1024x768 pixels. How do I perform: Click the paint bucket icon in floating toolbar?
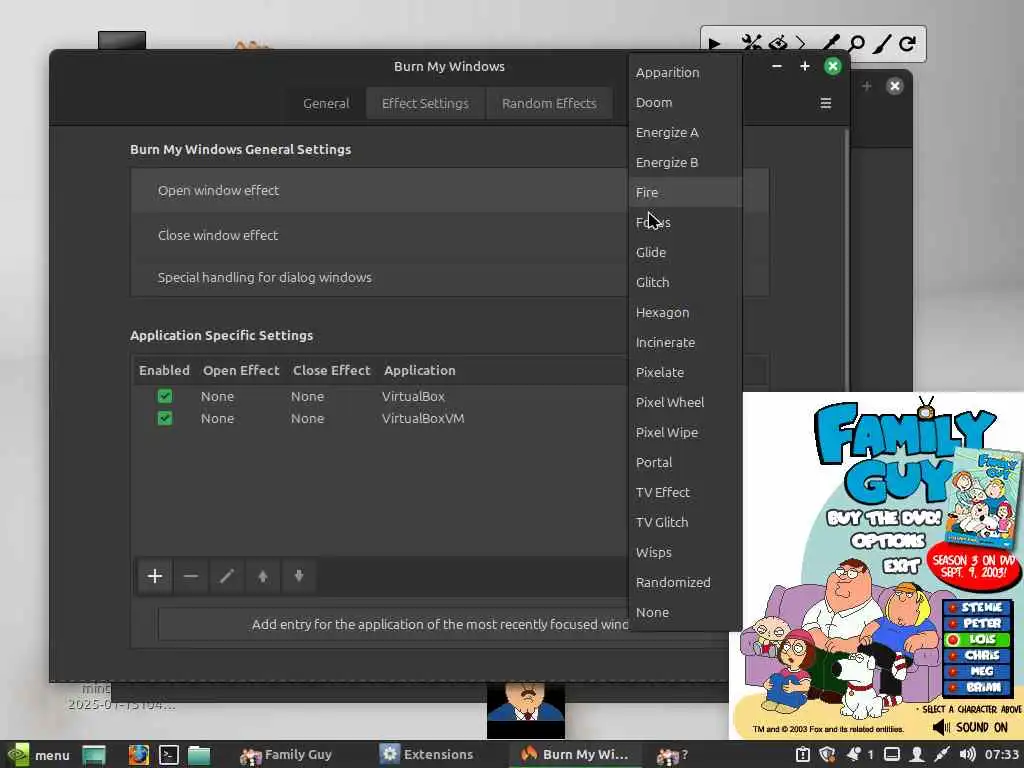tap(777, 44)
